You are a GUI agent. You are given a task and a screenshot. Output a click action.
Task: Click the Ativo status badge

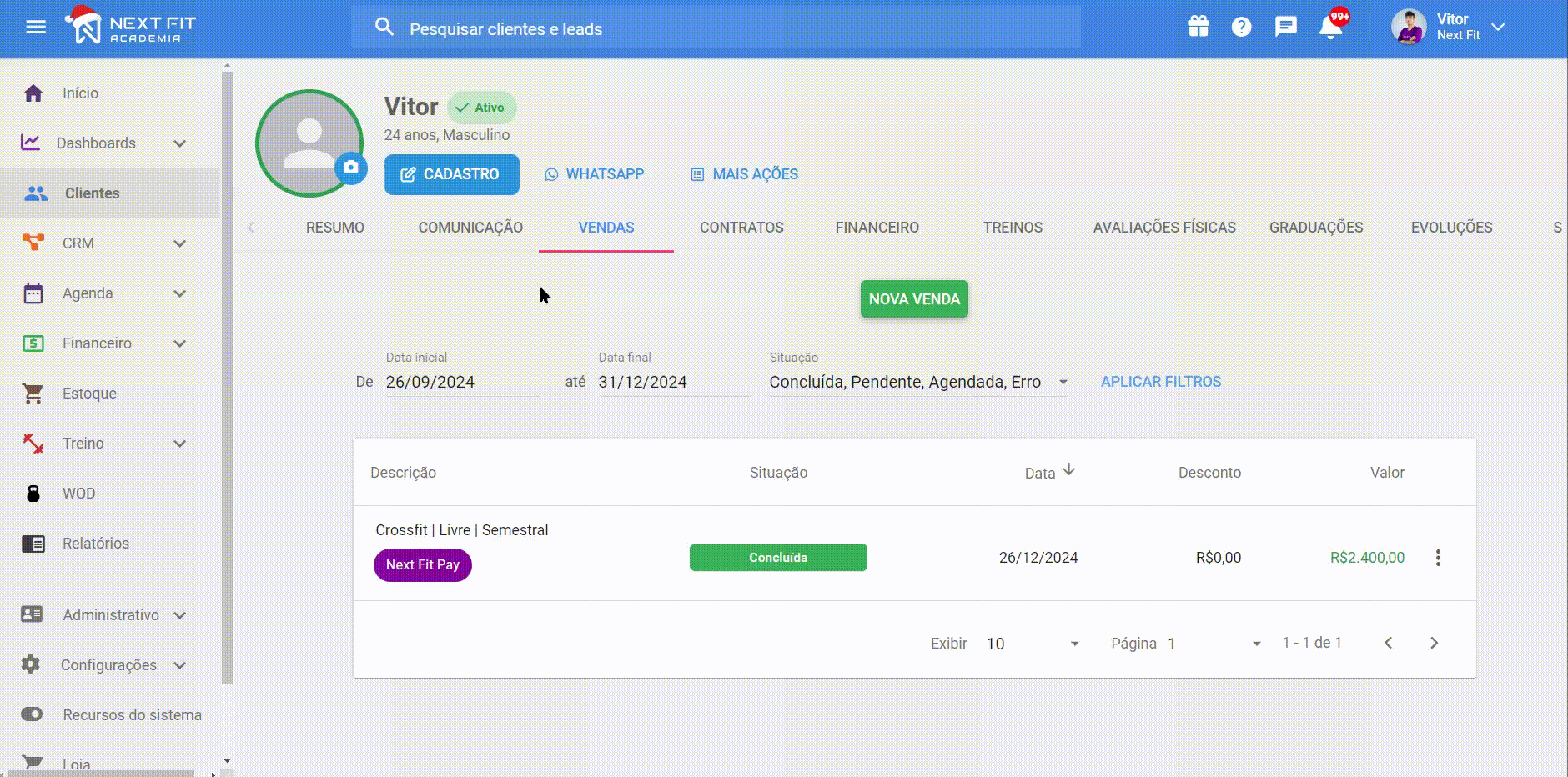pos(482,108)
